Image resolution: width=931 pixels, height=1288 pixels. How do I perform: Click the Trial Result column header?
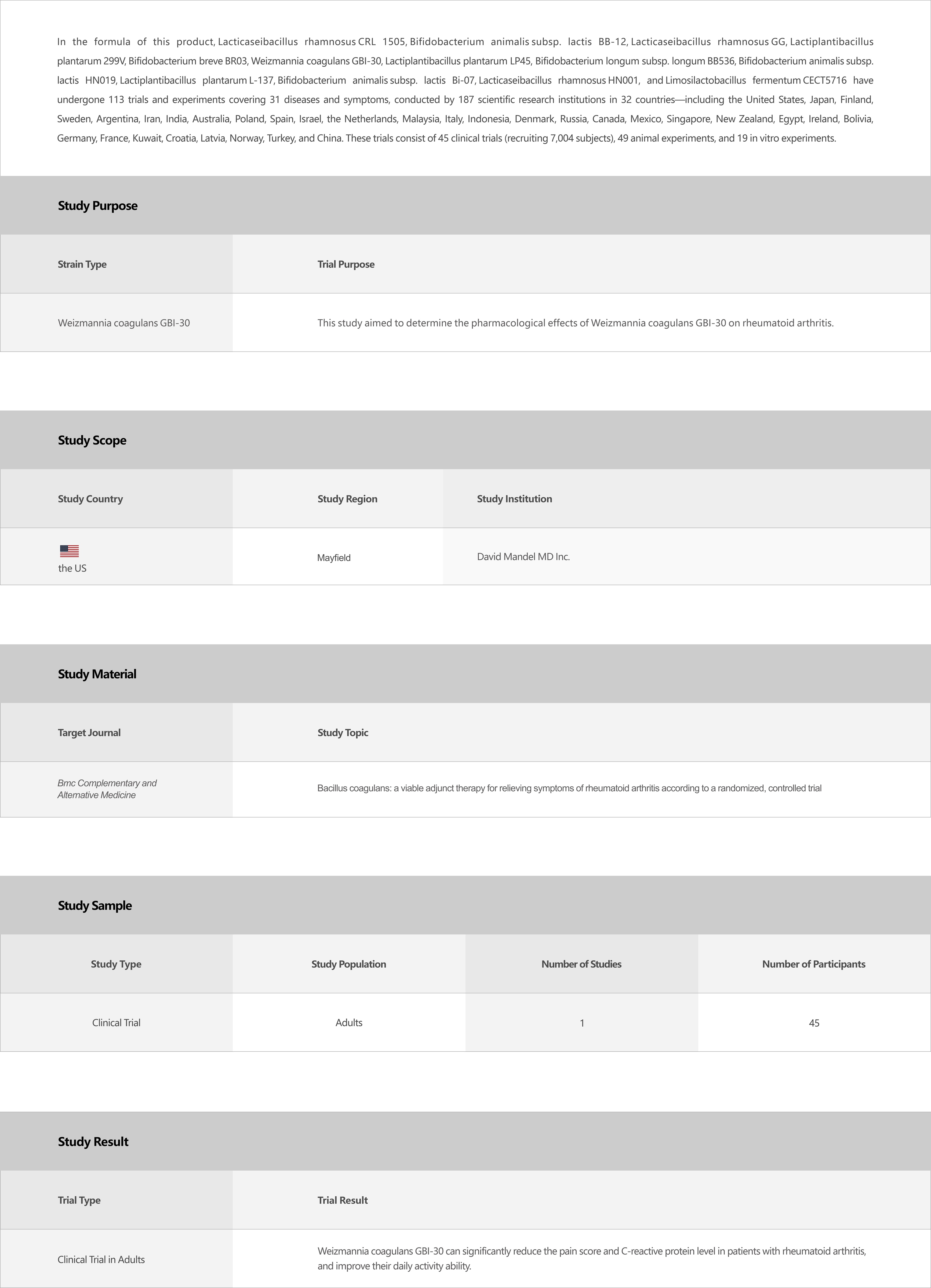coord(342,1201)
